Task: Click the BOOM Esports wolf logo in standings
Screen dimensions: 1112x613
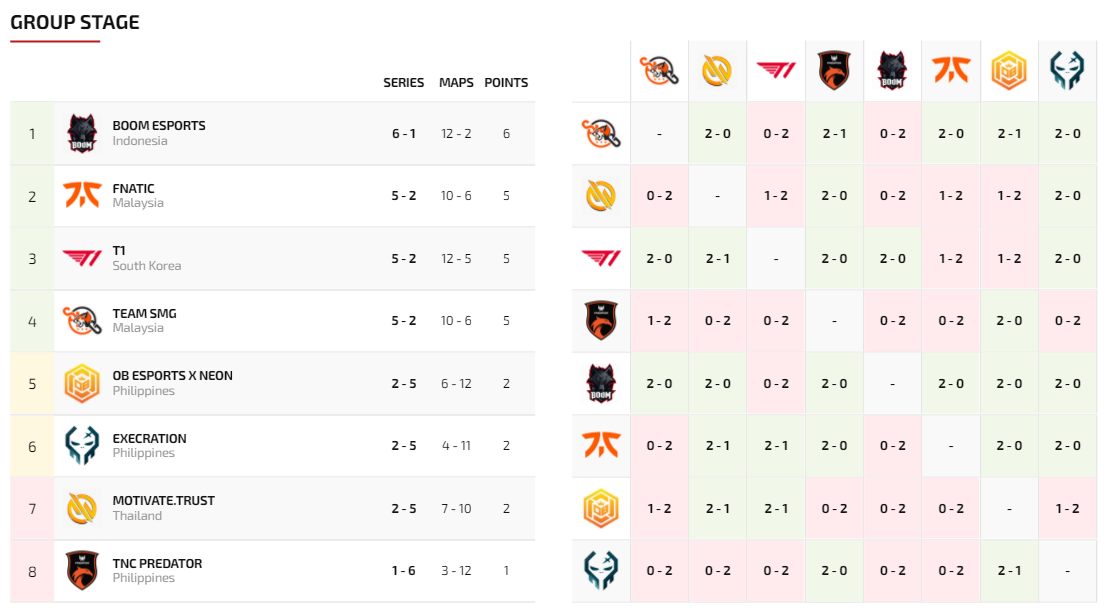Action: 82,133
